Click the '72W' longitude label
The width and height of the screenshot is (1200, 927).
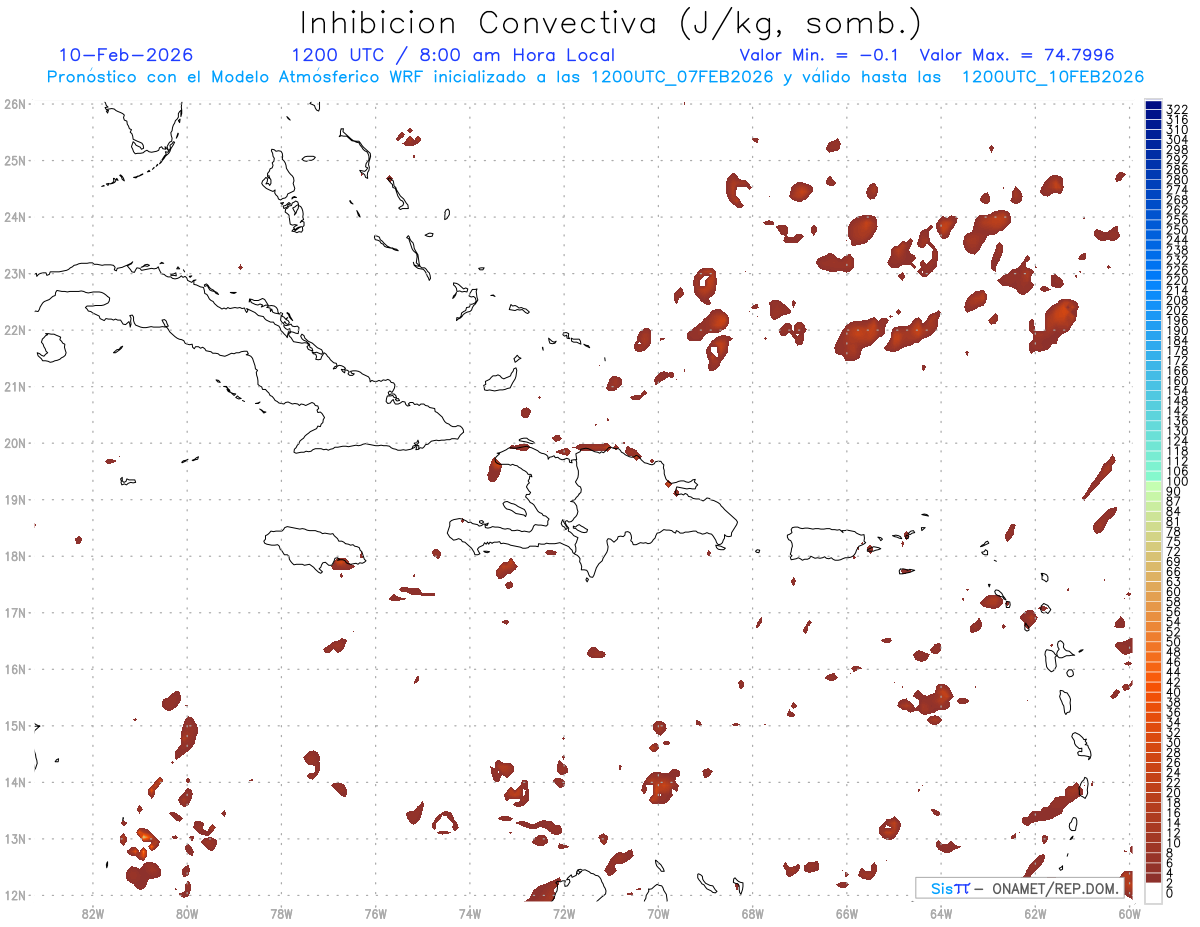coord(564,912)
